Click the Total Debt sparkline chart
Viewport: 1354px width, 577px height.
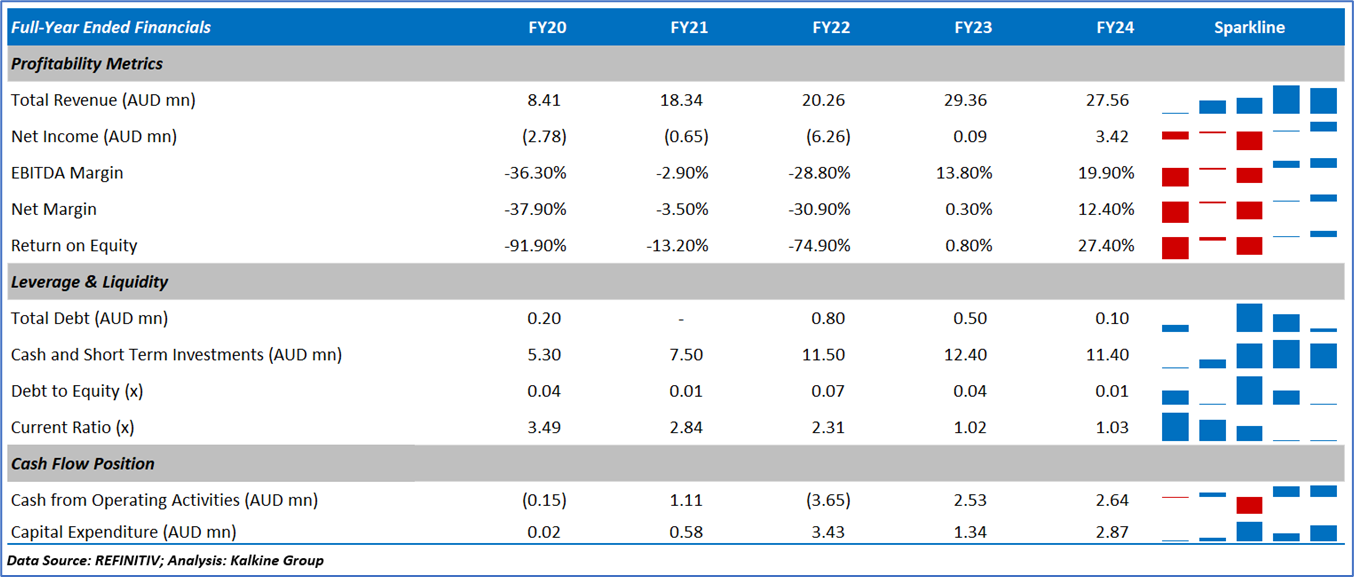1249,319
